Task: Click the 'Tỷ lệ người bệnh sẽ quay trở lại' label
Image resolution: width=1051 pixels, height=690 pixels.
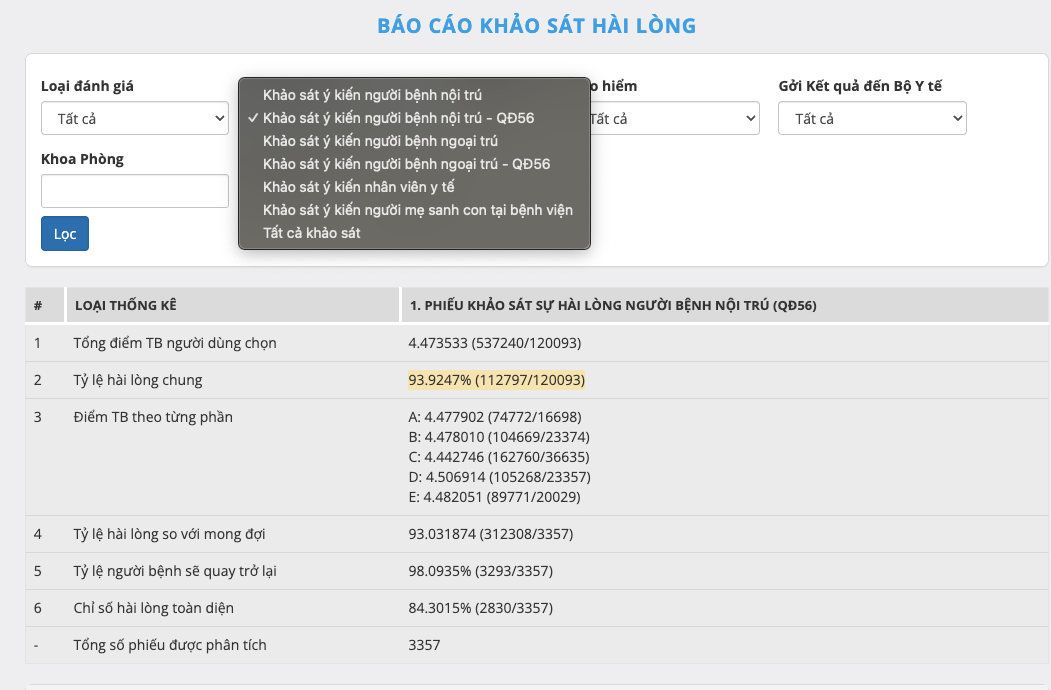Action: pos(175,571)
